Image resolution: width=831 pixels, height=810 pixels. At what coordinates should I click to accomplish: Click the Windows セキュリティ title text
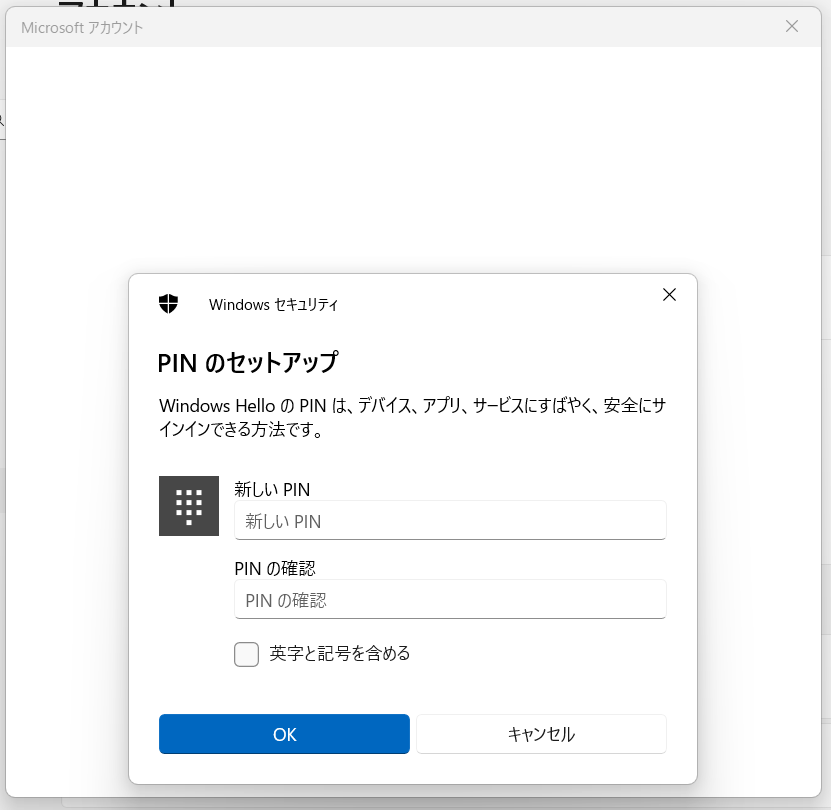click(x=273, y=305)
